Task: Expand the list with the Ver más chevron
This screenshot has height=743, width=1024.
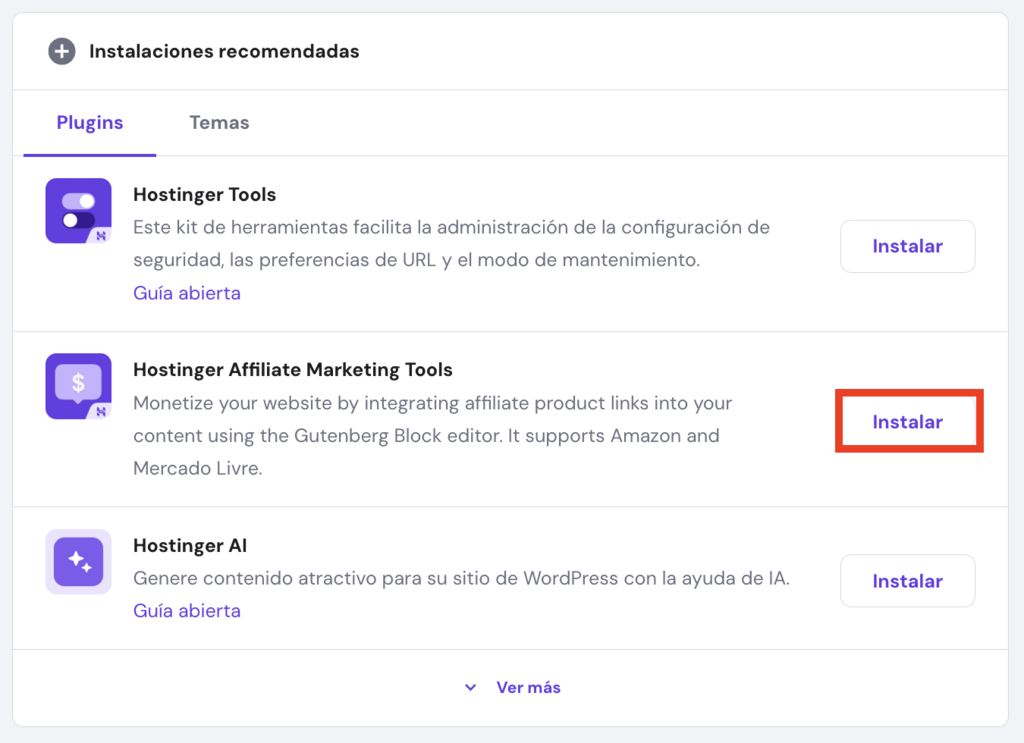Action: (471, 688)
